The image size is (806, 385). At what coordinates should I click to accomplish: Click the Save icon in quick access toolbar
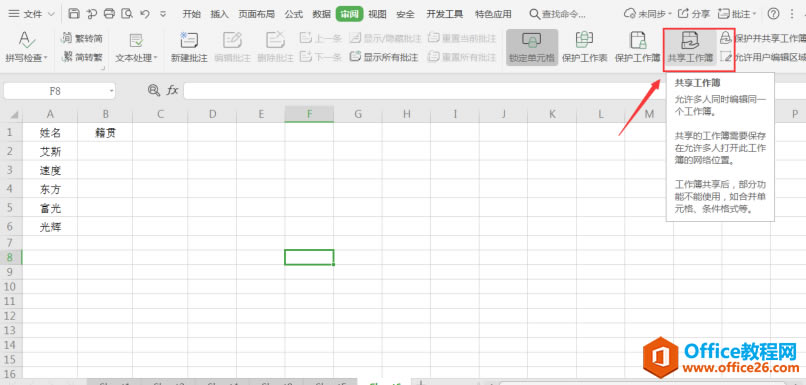point(74,14)
